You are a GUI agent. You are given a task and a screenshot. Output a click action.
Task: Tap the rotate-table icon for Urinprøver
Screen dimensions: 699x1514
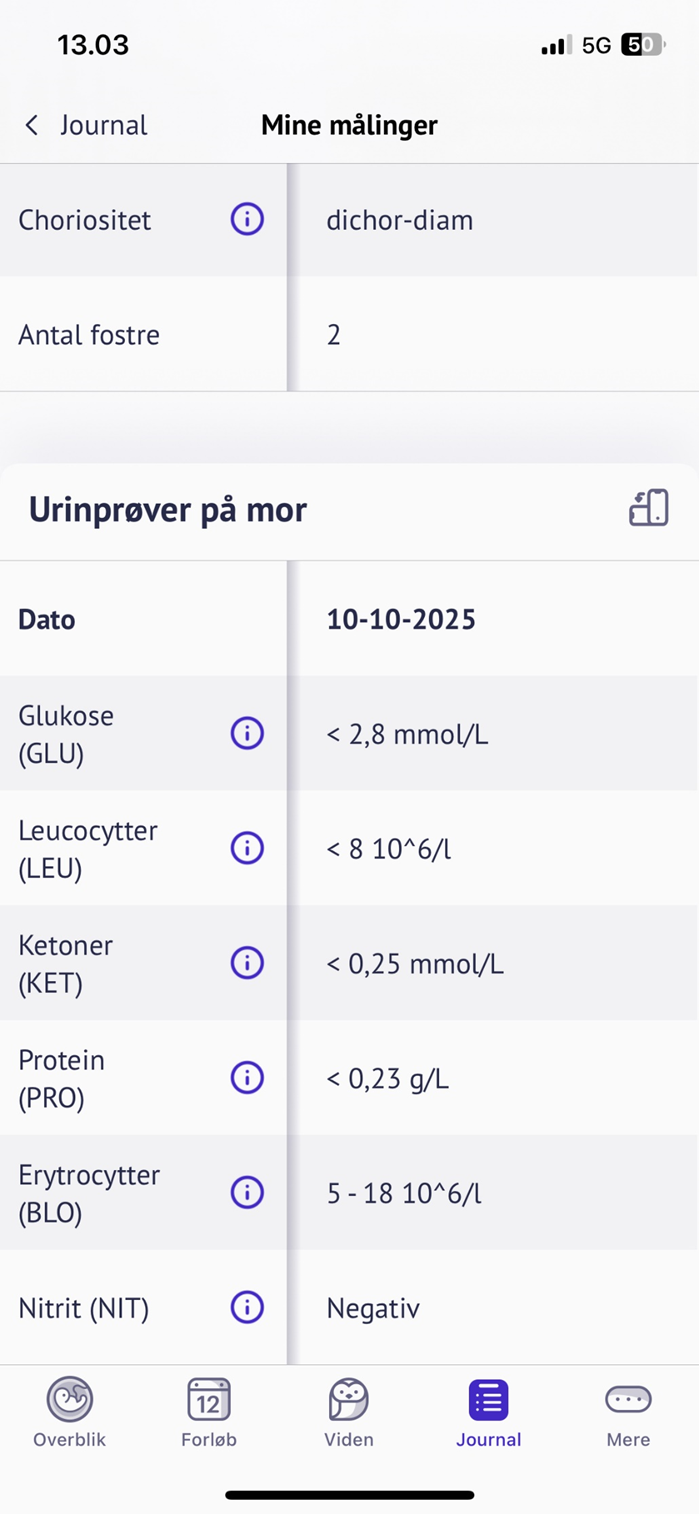coord(649,508)
